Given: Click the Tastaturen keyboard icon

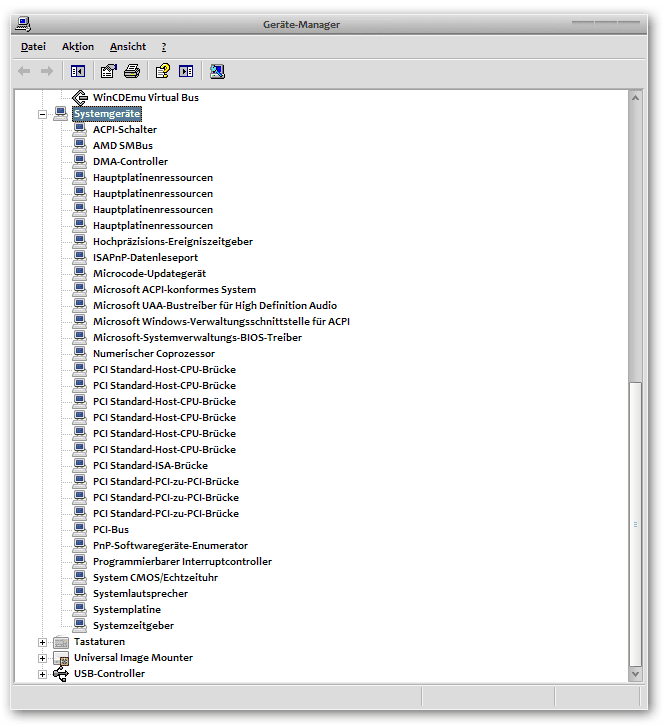Looking at the screenshot, I should 61,642.
